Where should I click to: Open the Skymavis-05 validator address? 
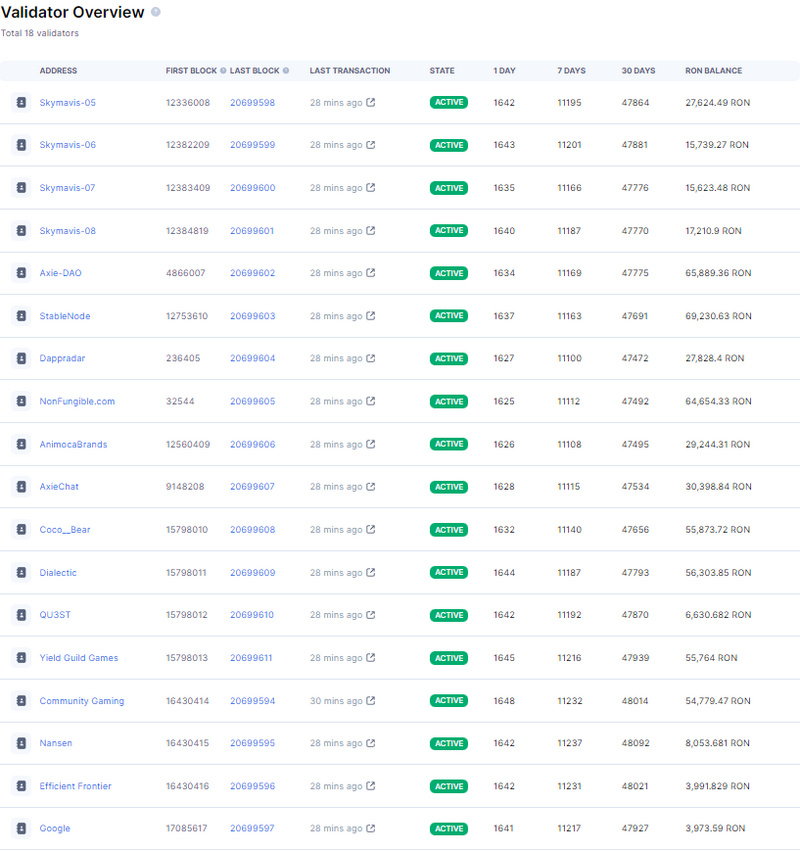pyautogui.click(x=67, y=103)
